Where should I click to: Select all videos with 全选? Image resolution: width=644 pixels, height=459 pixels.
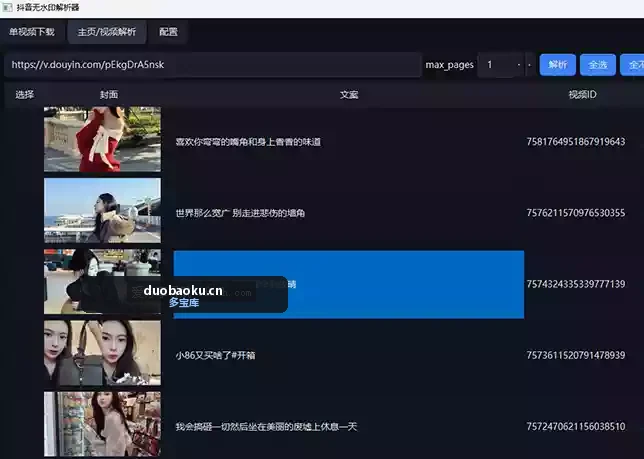tap(598, 65)
